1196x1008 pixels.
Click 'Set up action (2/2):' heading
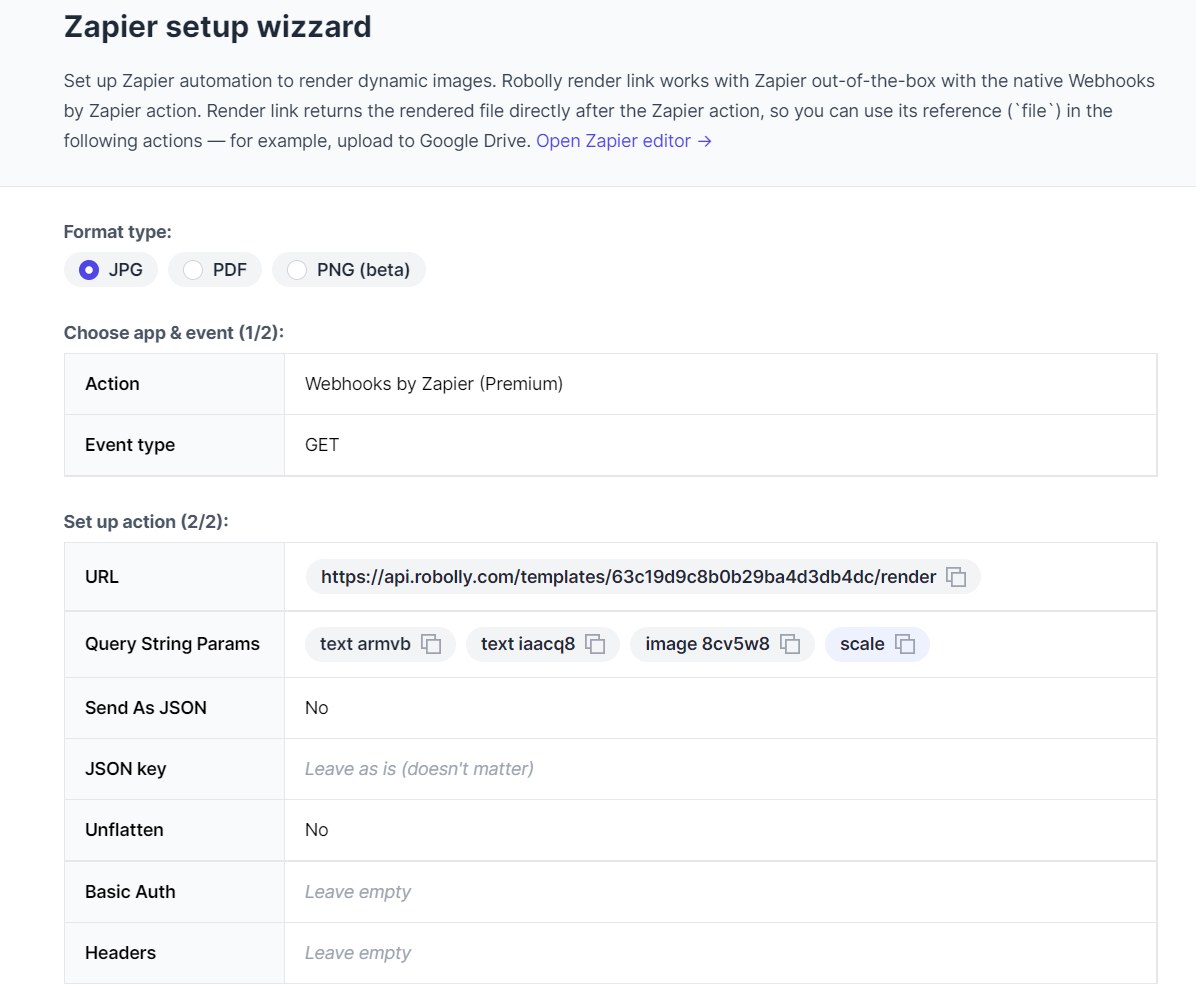[146, 522]
